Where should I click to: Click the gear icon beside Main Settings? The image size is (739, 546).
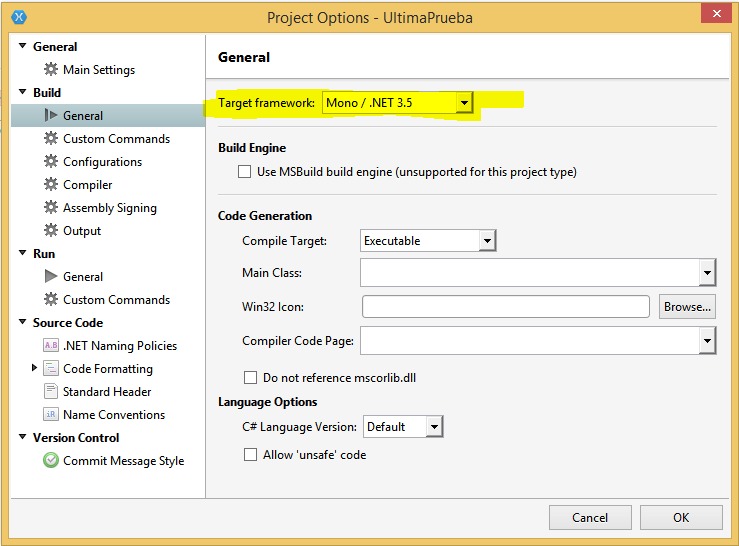coord(51,70)
